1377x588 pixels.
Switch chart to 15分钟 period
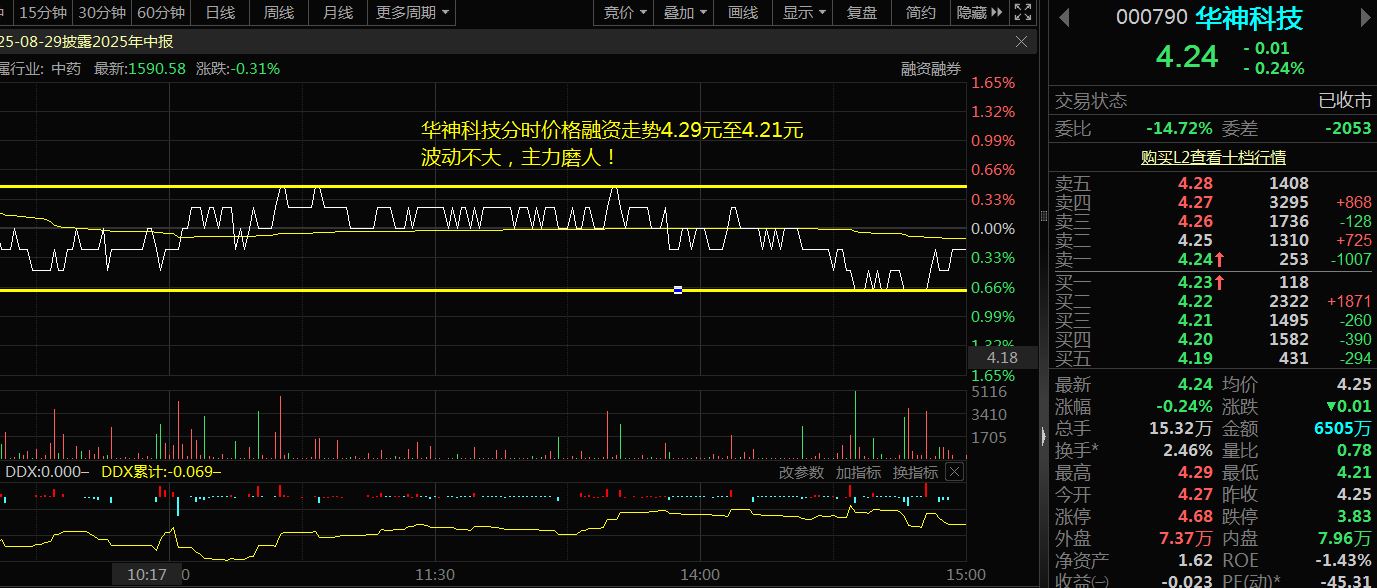[x=43, y=12]
